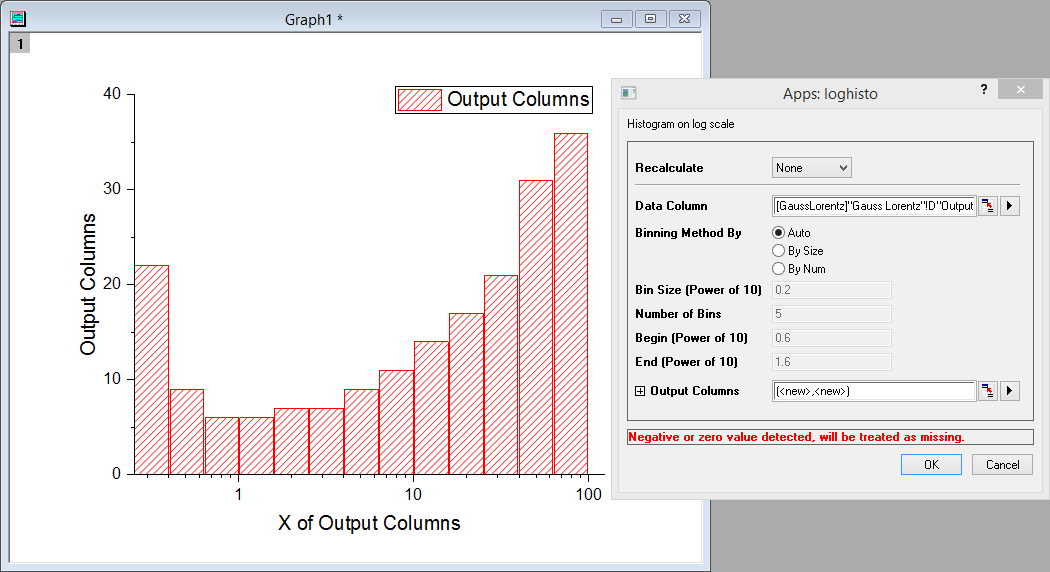Click inside the Data Column text field
This screenshot has height=572, width=1050.
tap(874, 206)
